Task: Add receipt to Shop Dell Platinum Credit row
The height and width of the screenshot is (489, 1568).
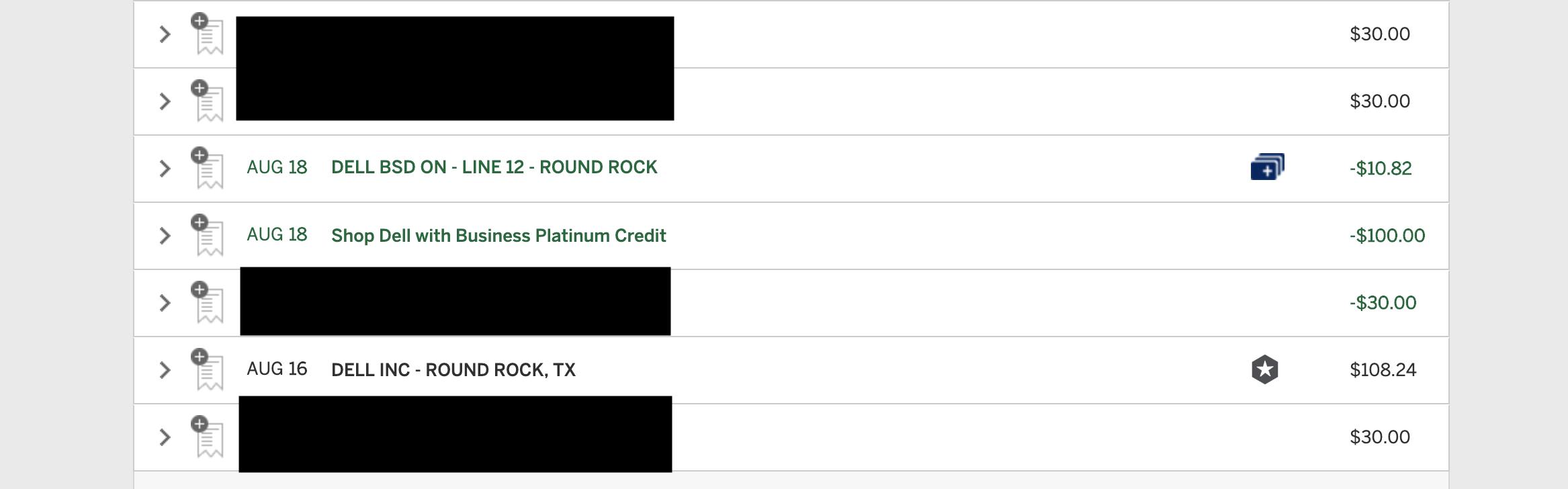Action: click(208, 236)
